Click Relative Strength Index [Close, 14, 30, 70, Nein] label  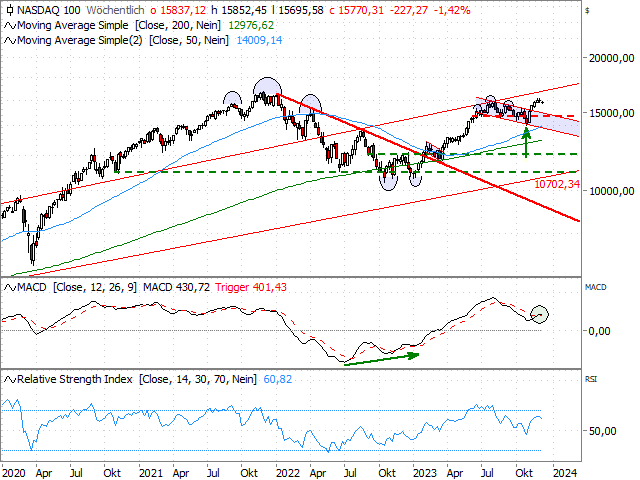(137, 379)
